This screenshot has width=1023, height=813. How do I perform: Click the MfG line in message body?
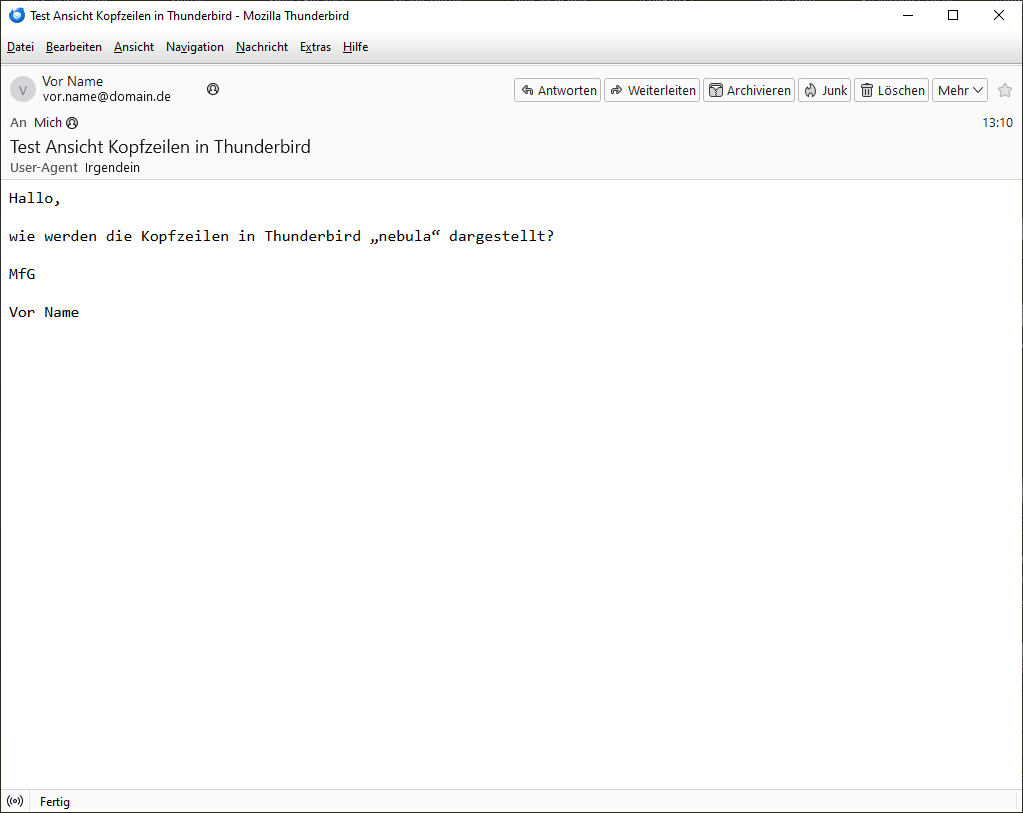[x=22, y=274]
